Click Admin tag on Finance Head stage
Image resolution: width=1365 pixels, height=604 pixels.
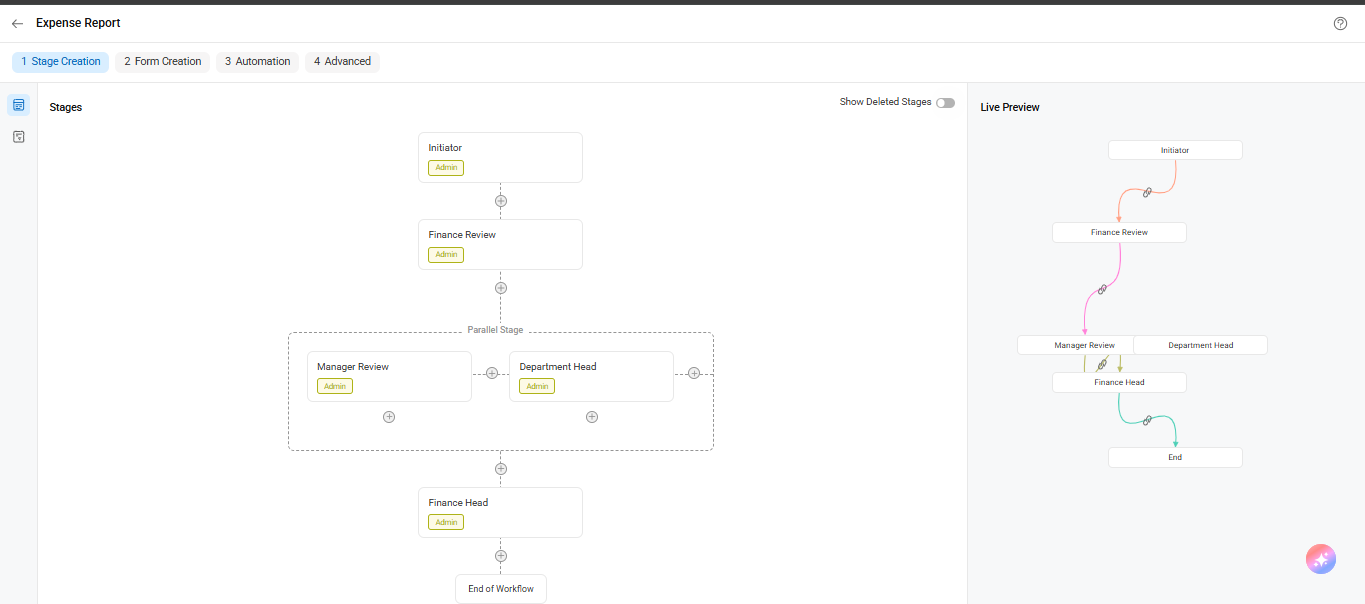[446, 523]
